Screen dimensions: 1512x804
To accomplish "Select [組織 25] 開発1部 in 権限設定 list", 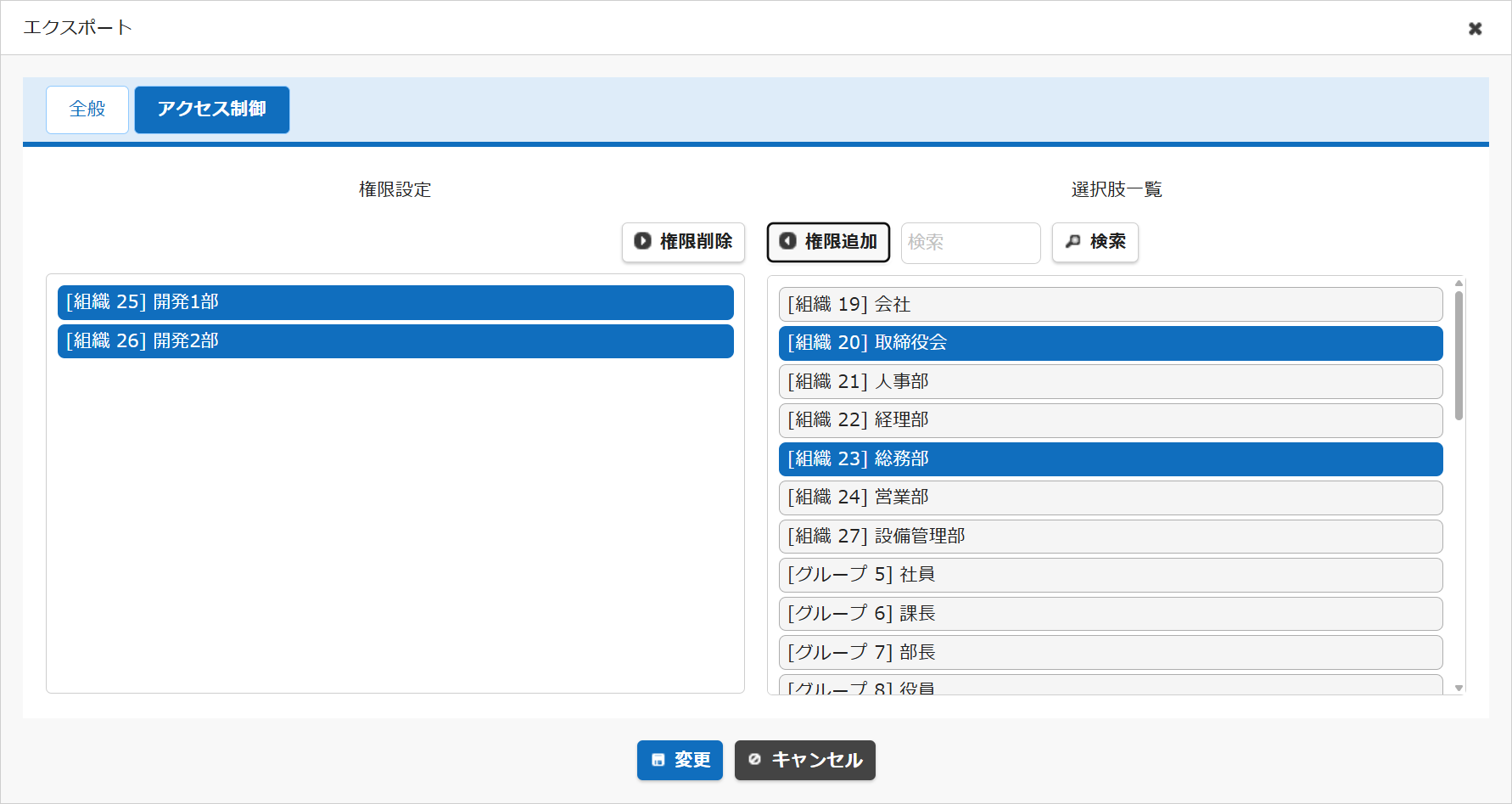I will click(x=395, y=302).
